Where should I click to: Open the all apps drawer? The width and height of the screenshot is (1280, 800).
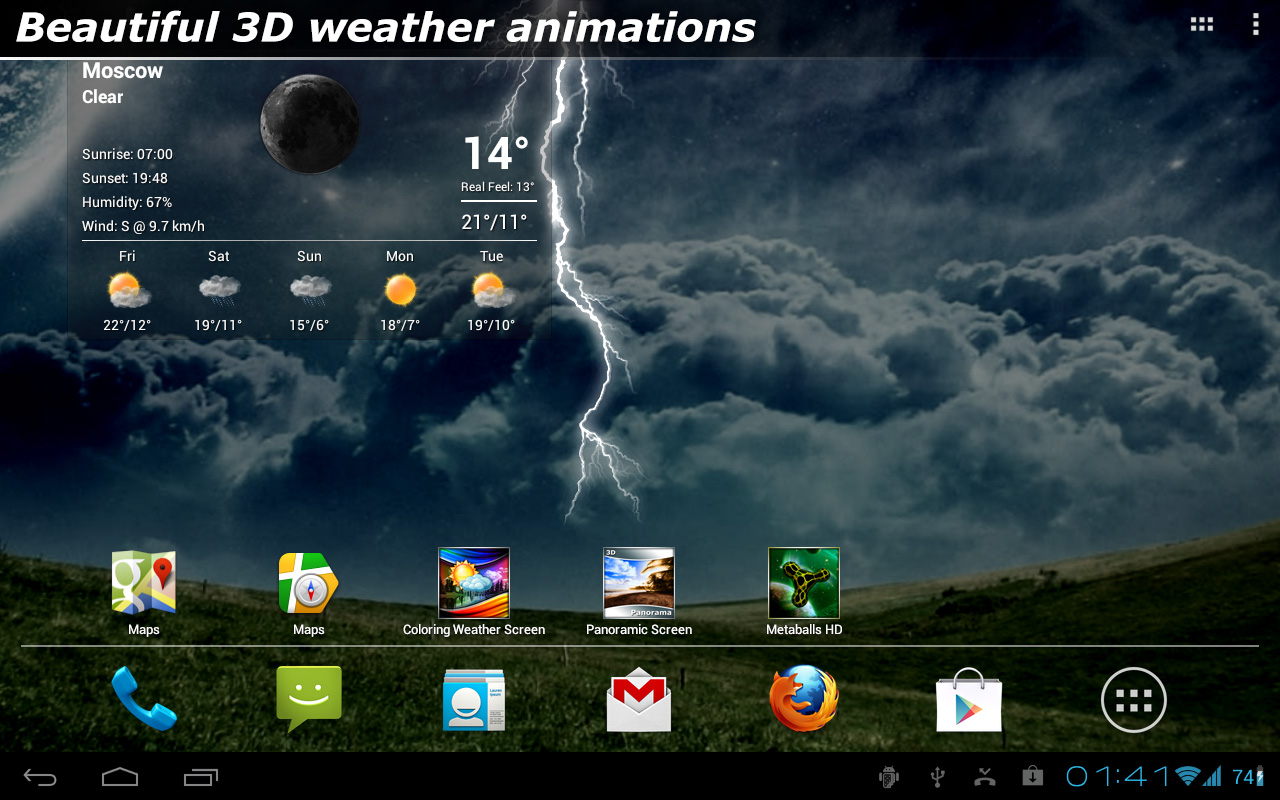1134,700
